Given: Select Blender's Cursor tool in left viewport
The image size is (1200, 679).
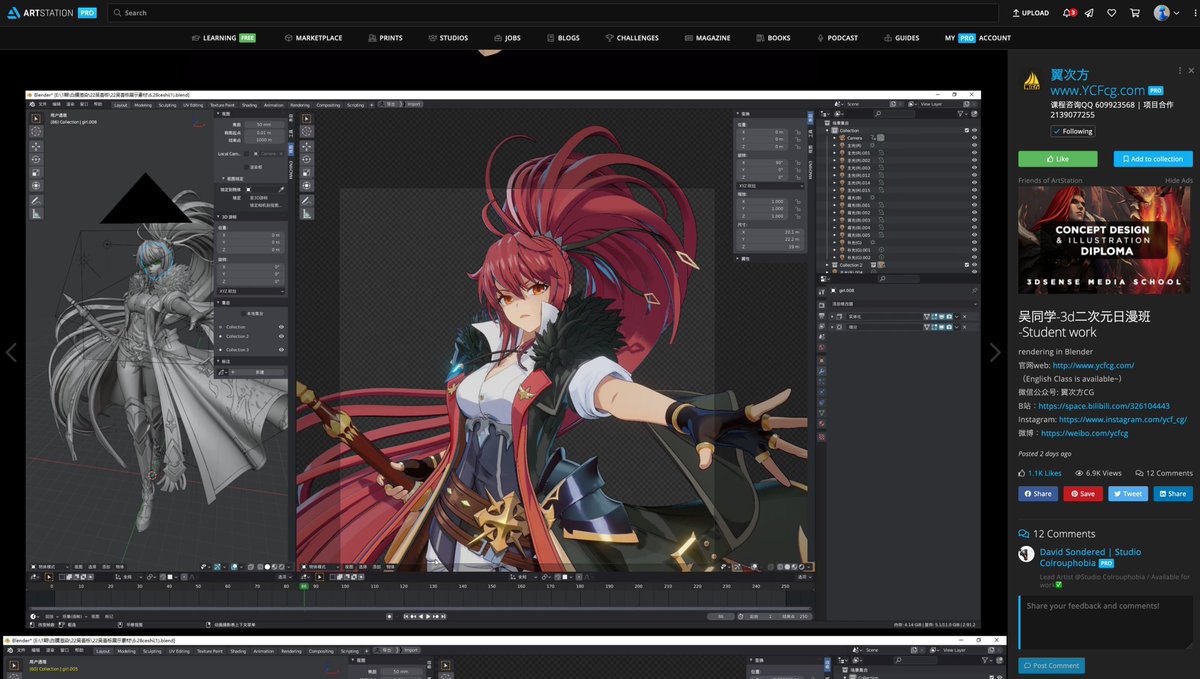Looking at the screenshot, I should click(36, 131).
